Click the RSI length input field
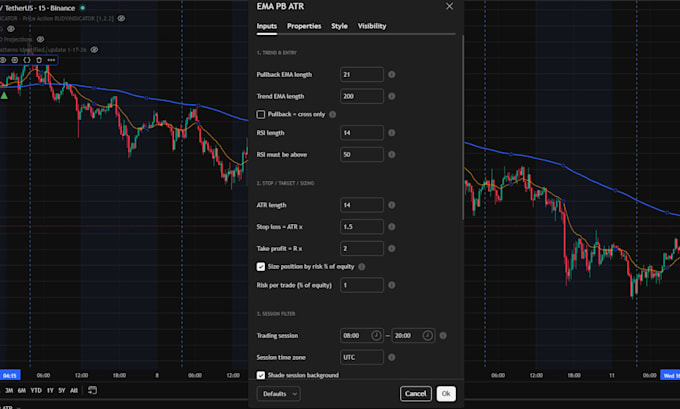The width and height of the screenshot is (680, 409). 362,133
